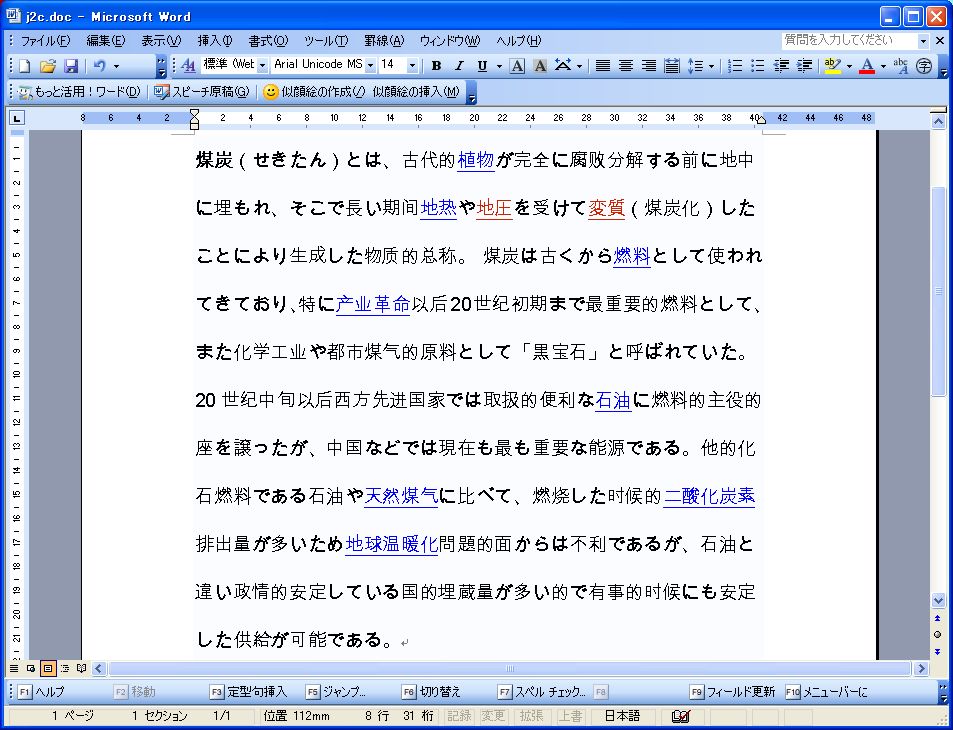The image size is (953, 730).
Task: Click the 日本語 language indicator
Action: [x=623, y=716]
